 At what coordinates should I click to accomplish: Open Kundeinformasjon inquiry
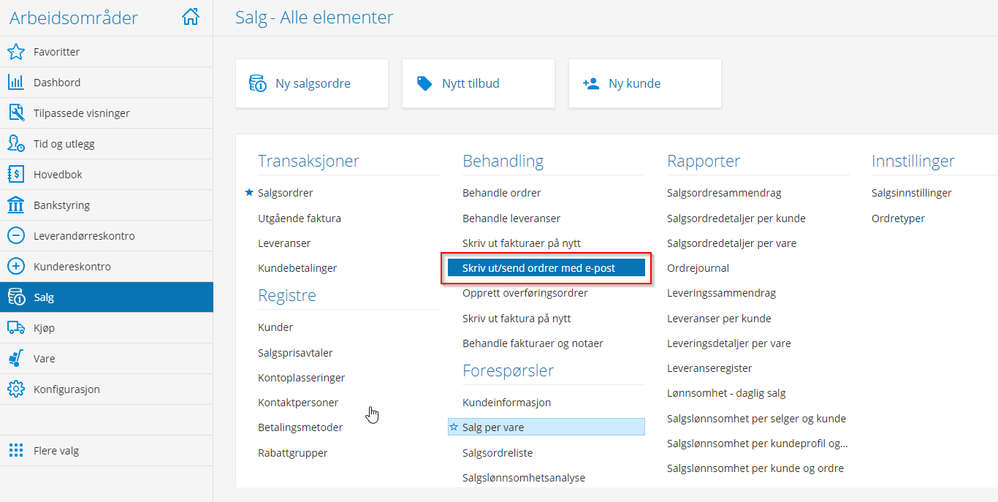click(x=507, y=403)
